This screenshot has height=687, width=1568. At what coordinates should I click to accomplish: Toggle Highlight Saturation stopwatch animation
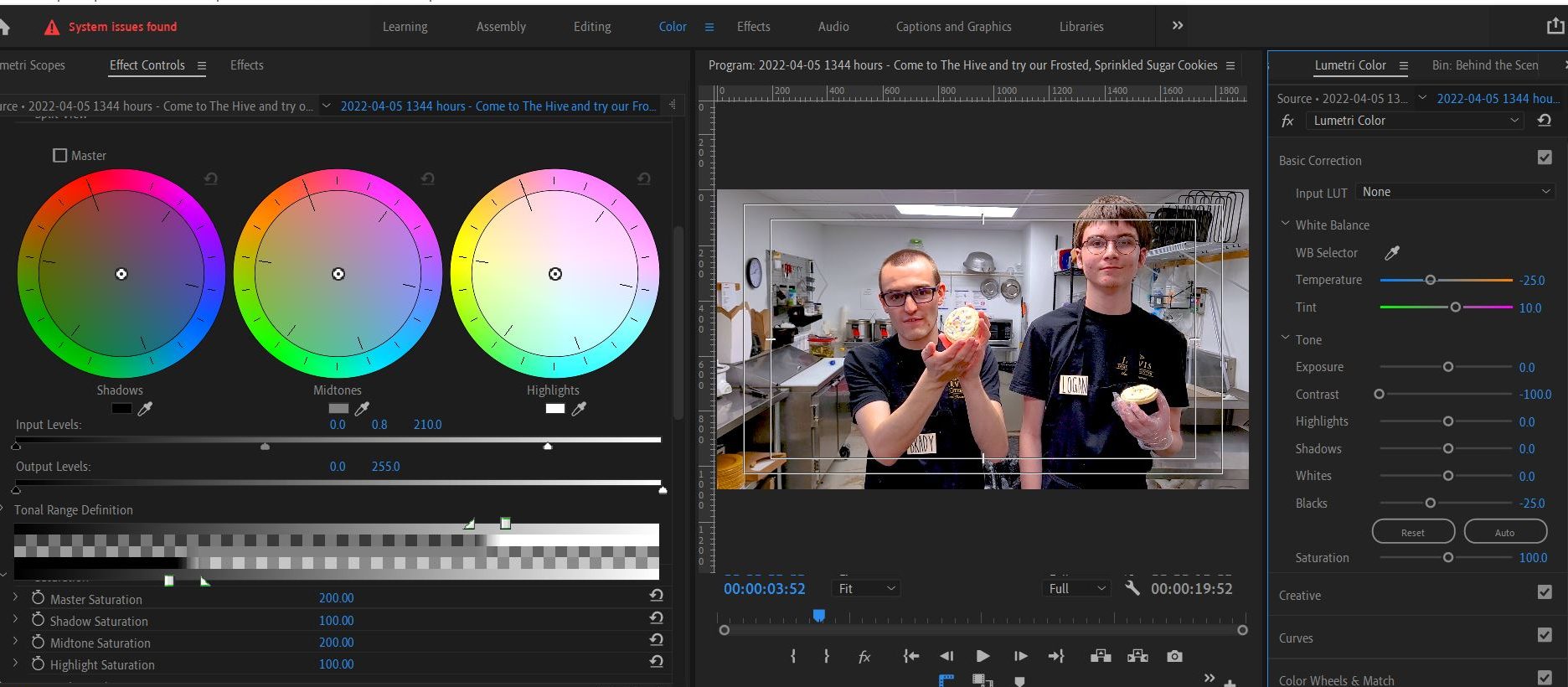pyautogui.click(x=38, y=663)
